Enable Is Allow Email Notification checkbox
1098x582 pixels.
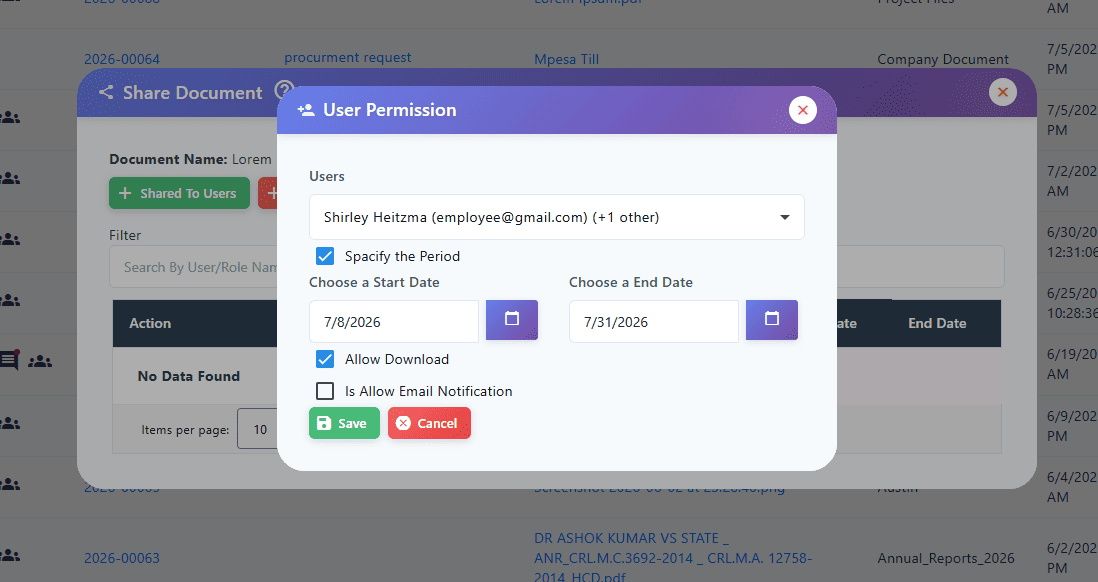pos(325,391)
